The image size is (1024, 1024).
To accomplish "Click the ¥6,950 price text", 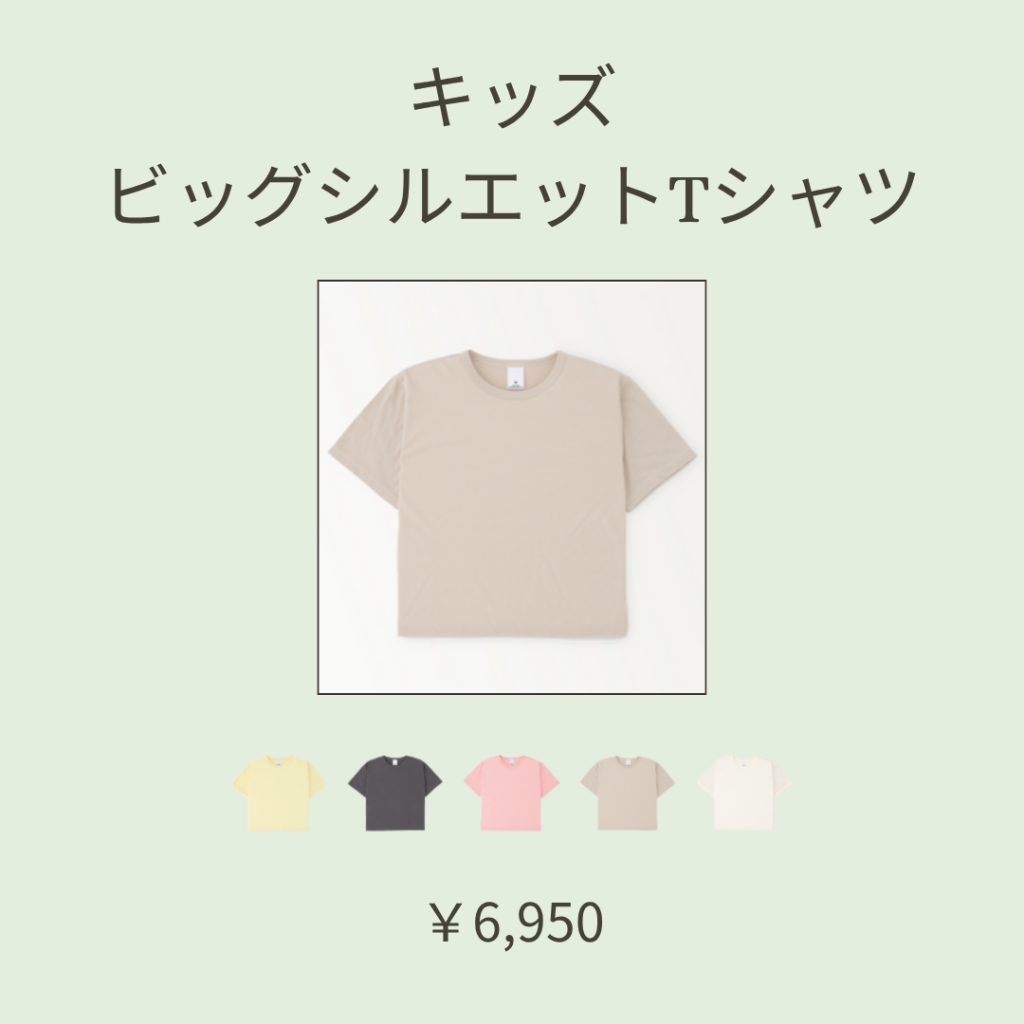I will click(516, 923).
